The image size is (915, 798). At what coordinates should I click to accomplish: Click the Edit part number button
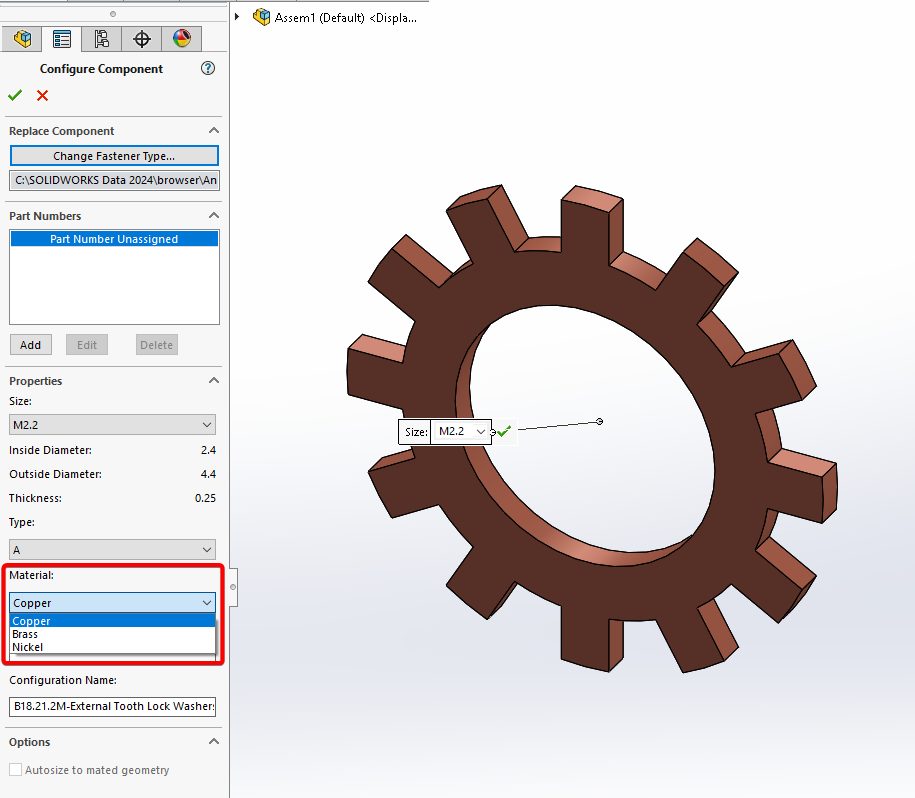click(87, 345)
